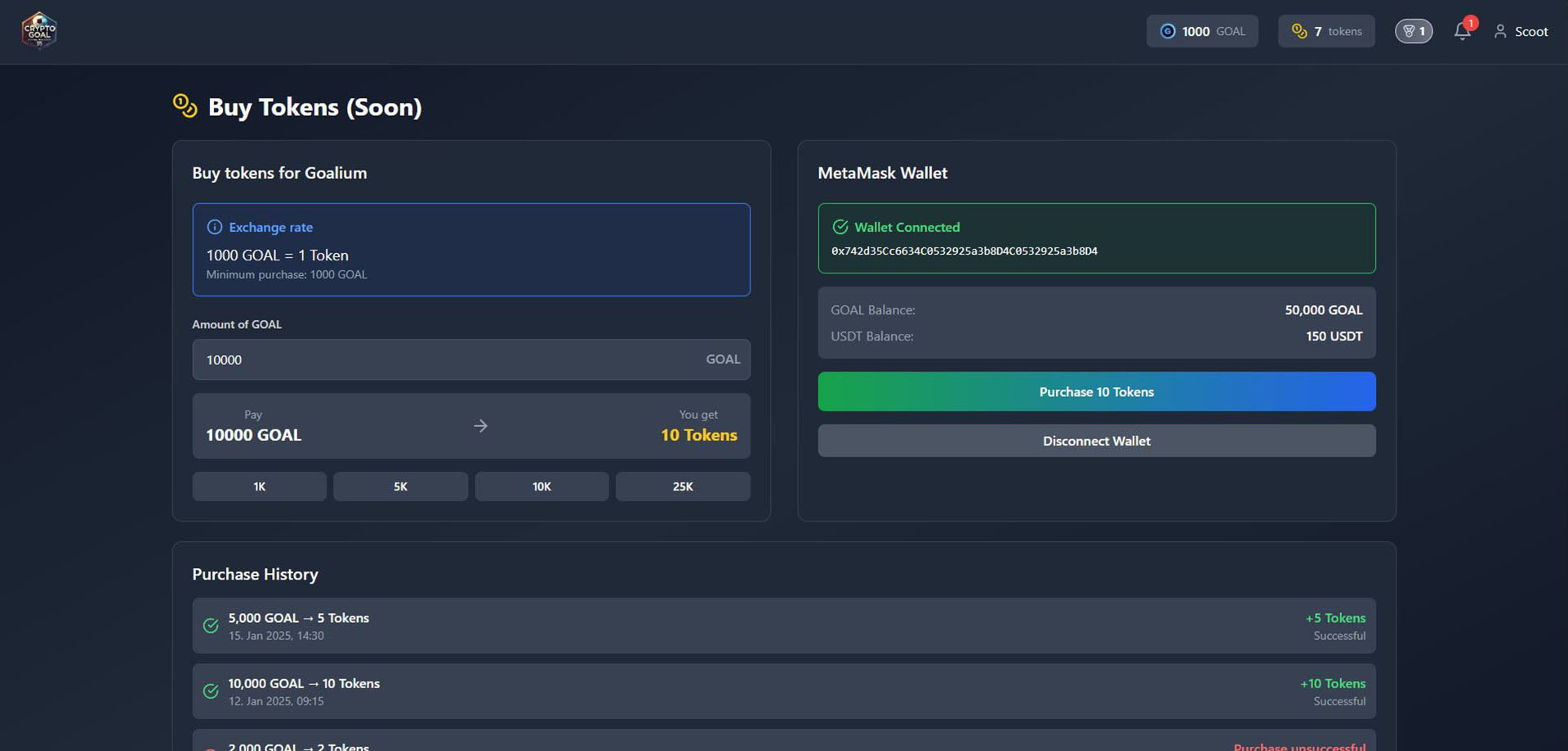Click the 'Buy tokens for Goalium' heading
The width and height of the screenshot is (1568, 751).
pos(279,173)
